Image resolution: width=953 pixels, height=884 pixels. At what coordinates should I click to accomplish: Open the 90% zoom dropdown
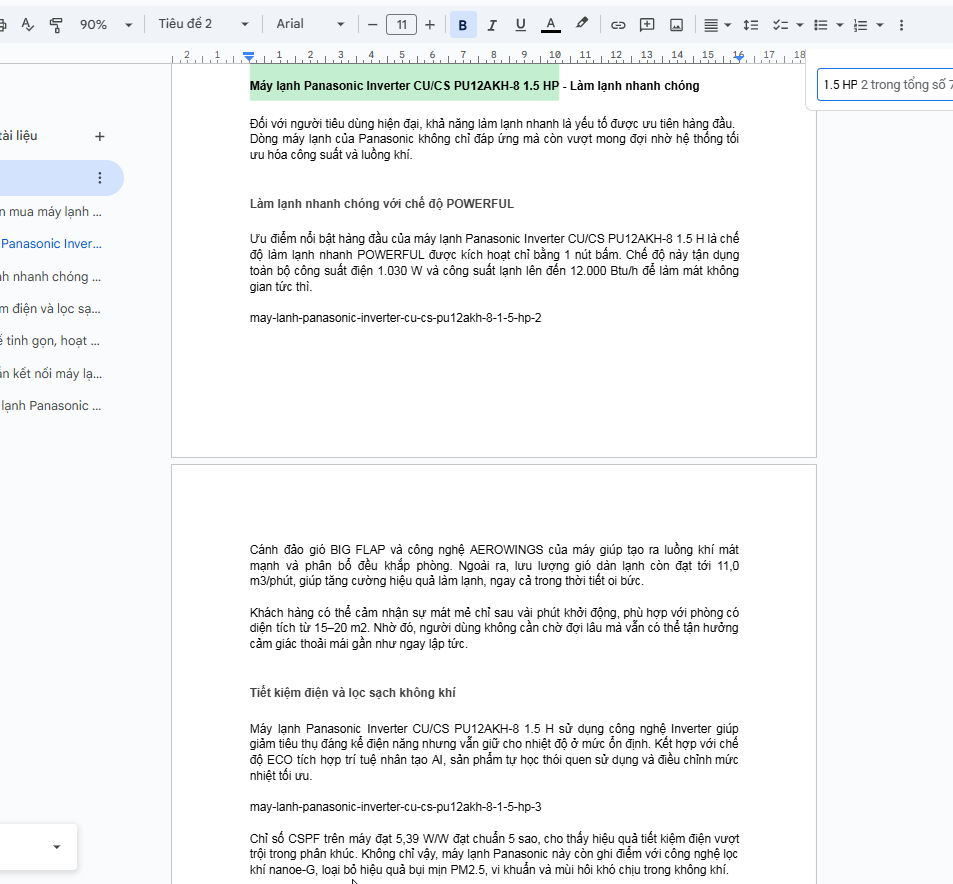point(106,25)
